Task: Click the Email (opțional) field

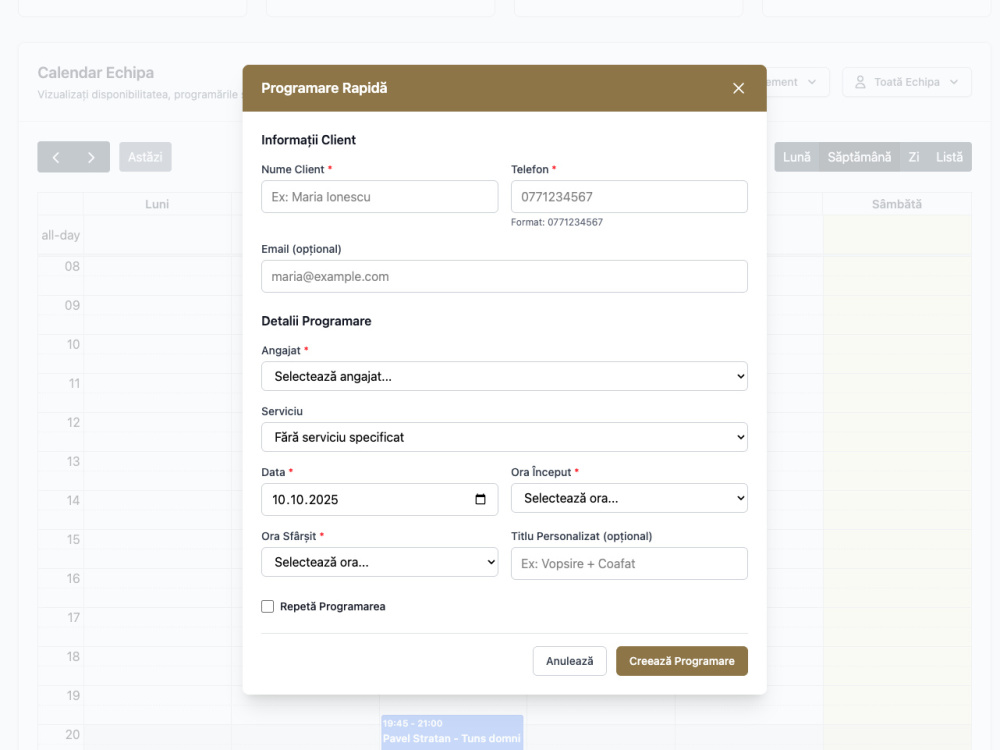Action: [504, 276]
